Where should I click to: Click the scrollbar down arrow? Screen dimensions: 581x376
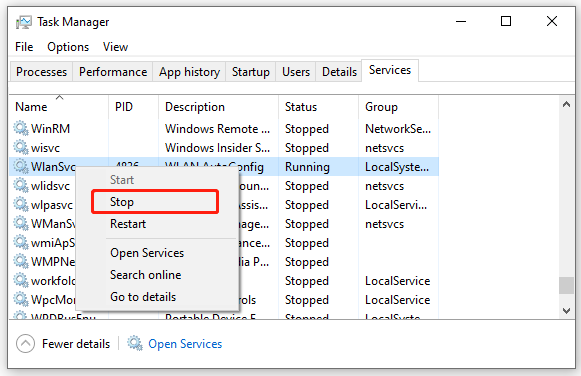[x=566, y=310]
